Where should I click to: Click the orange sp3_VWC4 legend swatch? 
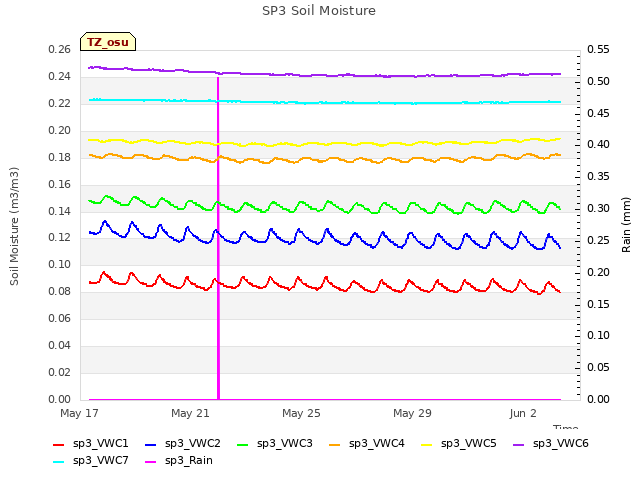coord(335,444)
